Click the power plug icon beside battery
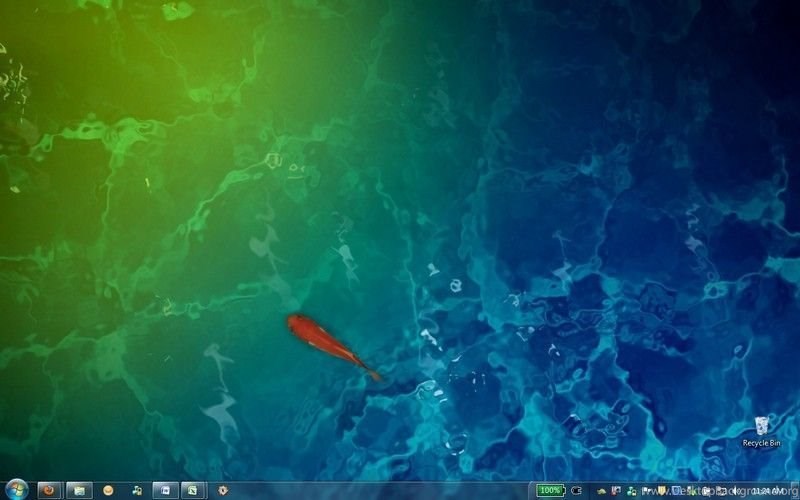800x500 pixels. tap(576, 490)
